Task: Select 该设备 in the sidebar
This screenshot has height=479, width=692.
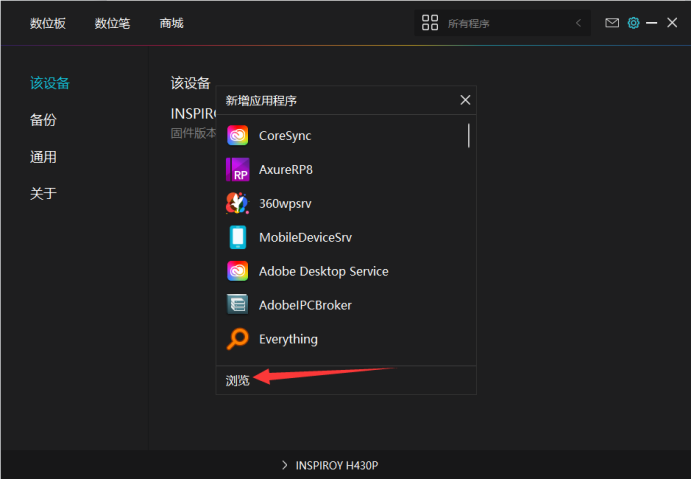Action: click(50, 83)
